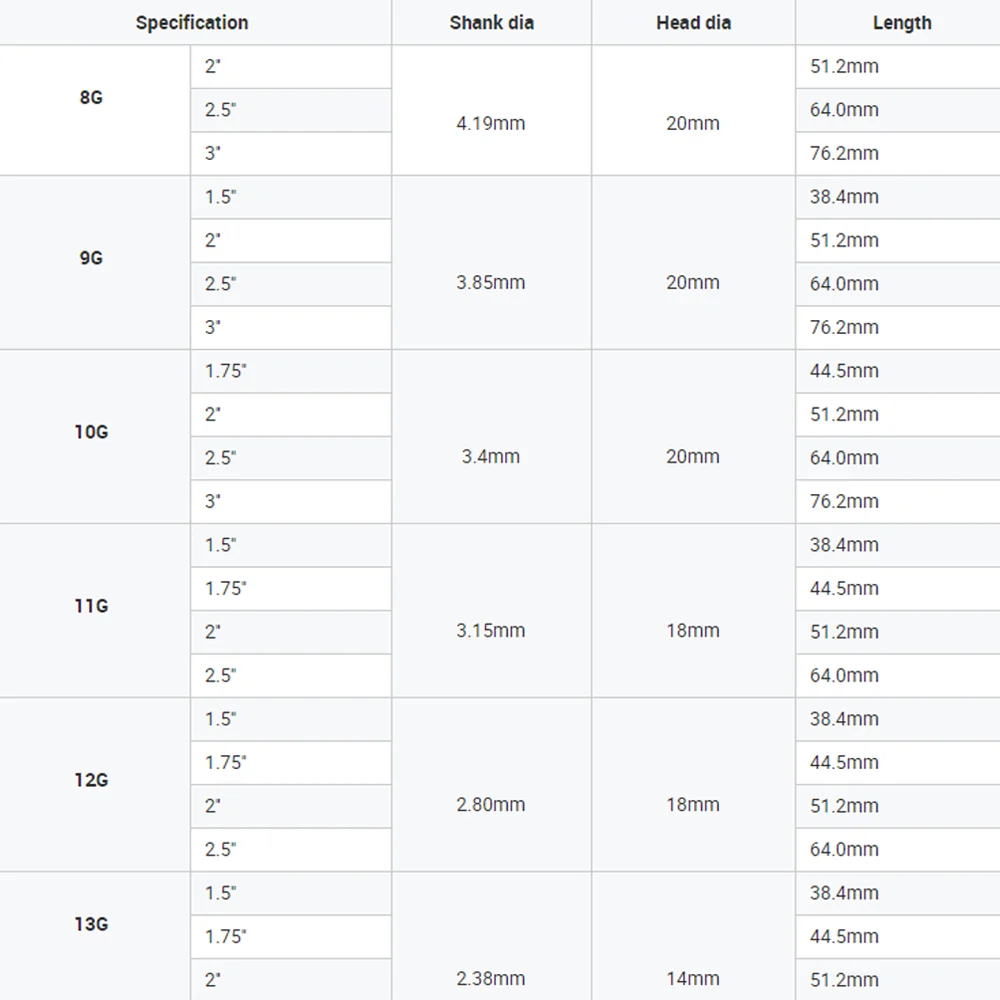The height and width of the screenshot is (1000, 1000).
Task: Select the 3.15mm shank diameter cell
Action: (491, 631)
